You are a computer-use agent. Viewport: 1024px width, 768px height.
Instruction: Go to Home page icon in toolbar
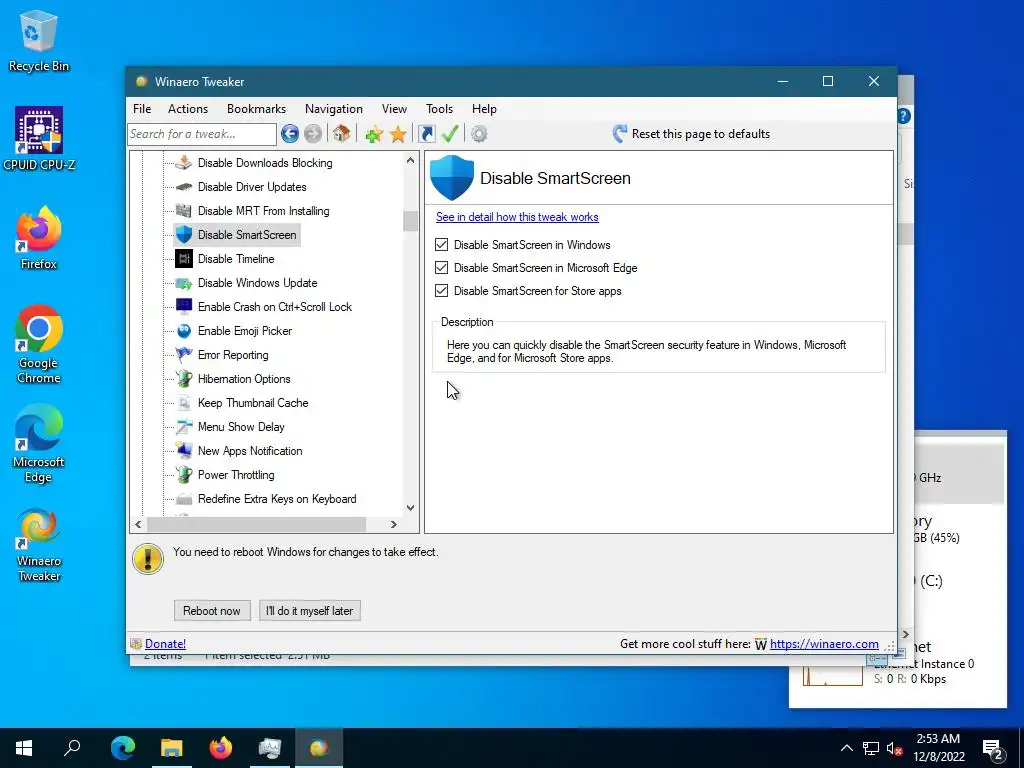click(341, 134)
